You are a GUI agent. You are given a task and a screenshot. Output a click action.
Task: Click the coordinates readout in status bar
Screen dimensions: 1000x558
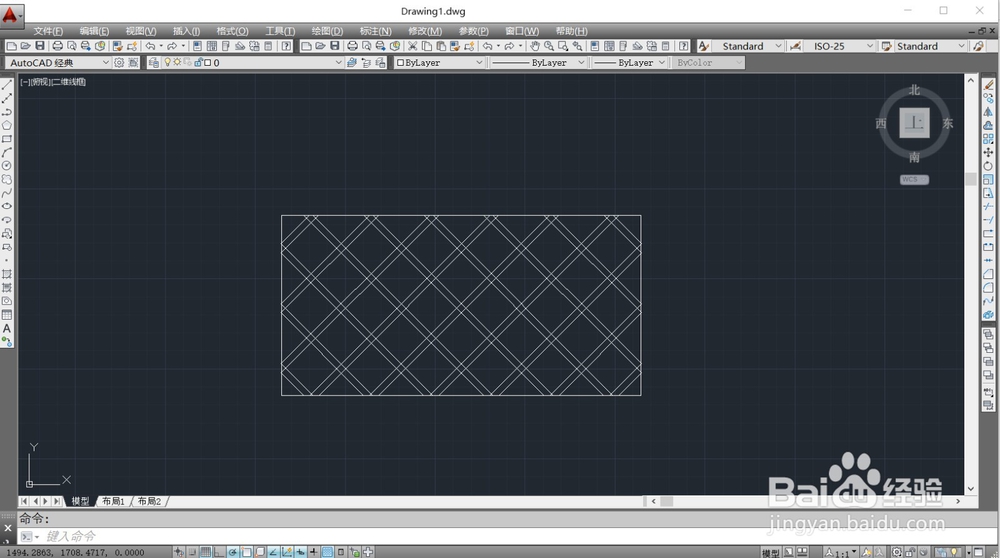coord(75,552)
